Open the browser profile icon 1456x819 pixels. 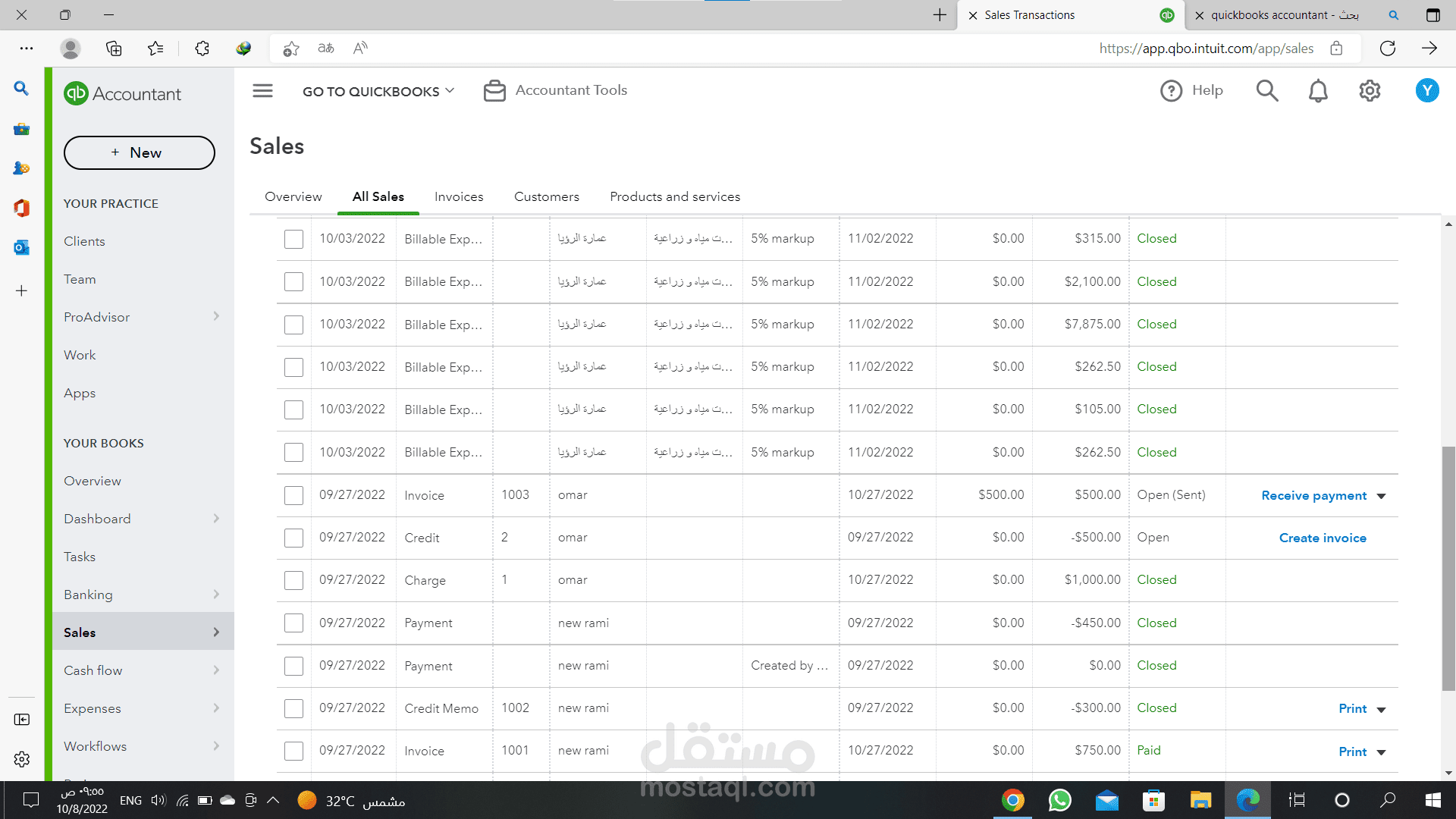(x=71, y=49)
